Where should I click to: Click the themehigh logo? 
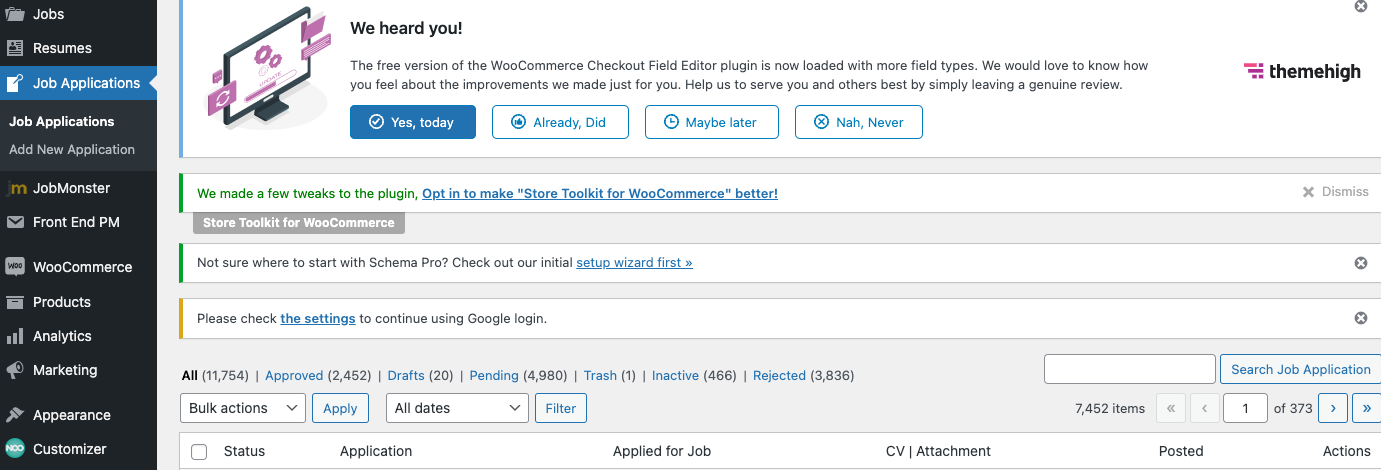coord(1302,71)
